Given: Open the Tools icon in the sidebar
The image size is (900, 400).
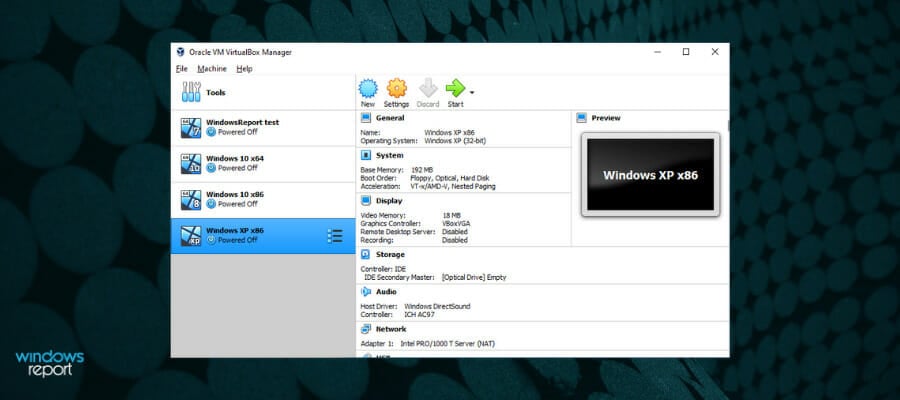Looking at the screenshot, I should (x=191, y=92).
